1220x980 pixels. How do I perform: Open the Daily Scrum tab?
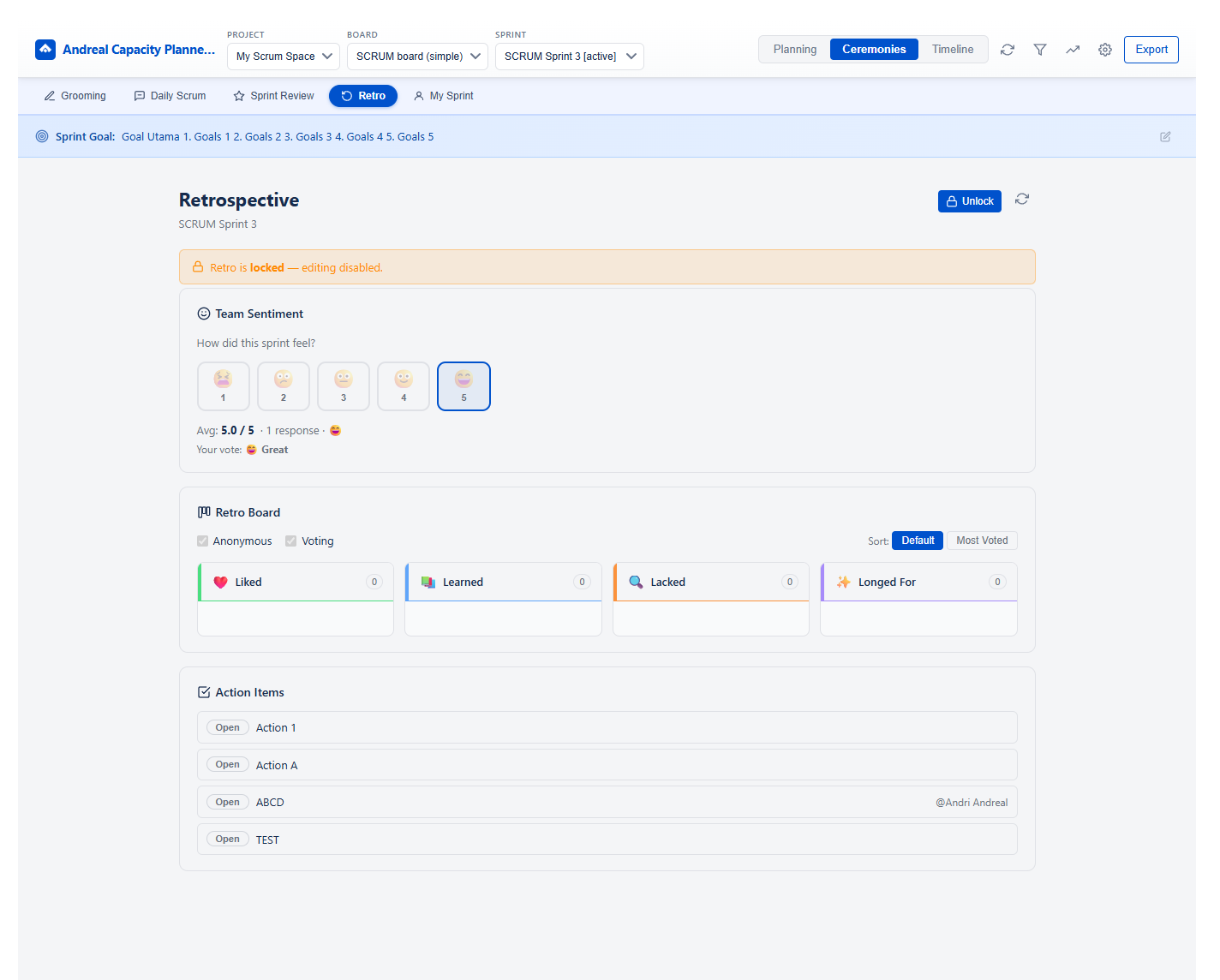(x=170, y=96)
